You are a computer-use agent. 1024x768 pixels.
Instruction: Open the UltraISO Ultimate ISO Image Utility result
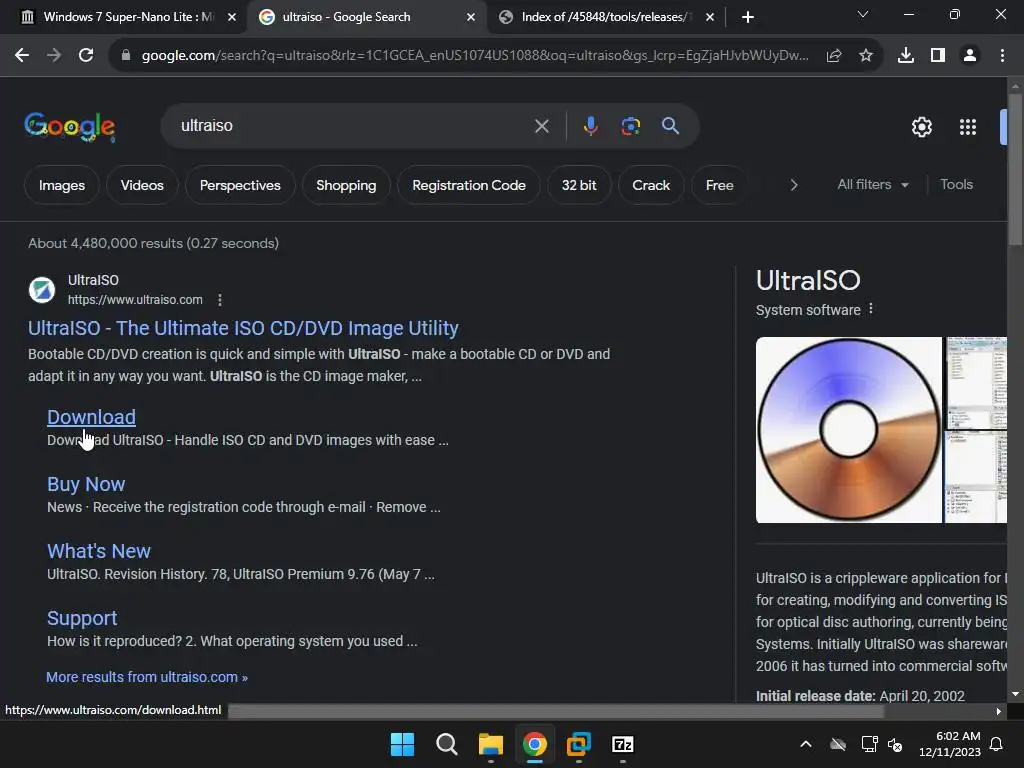243,328
